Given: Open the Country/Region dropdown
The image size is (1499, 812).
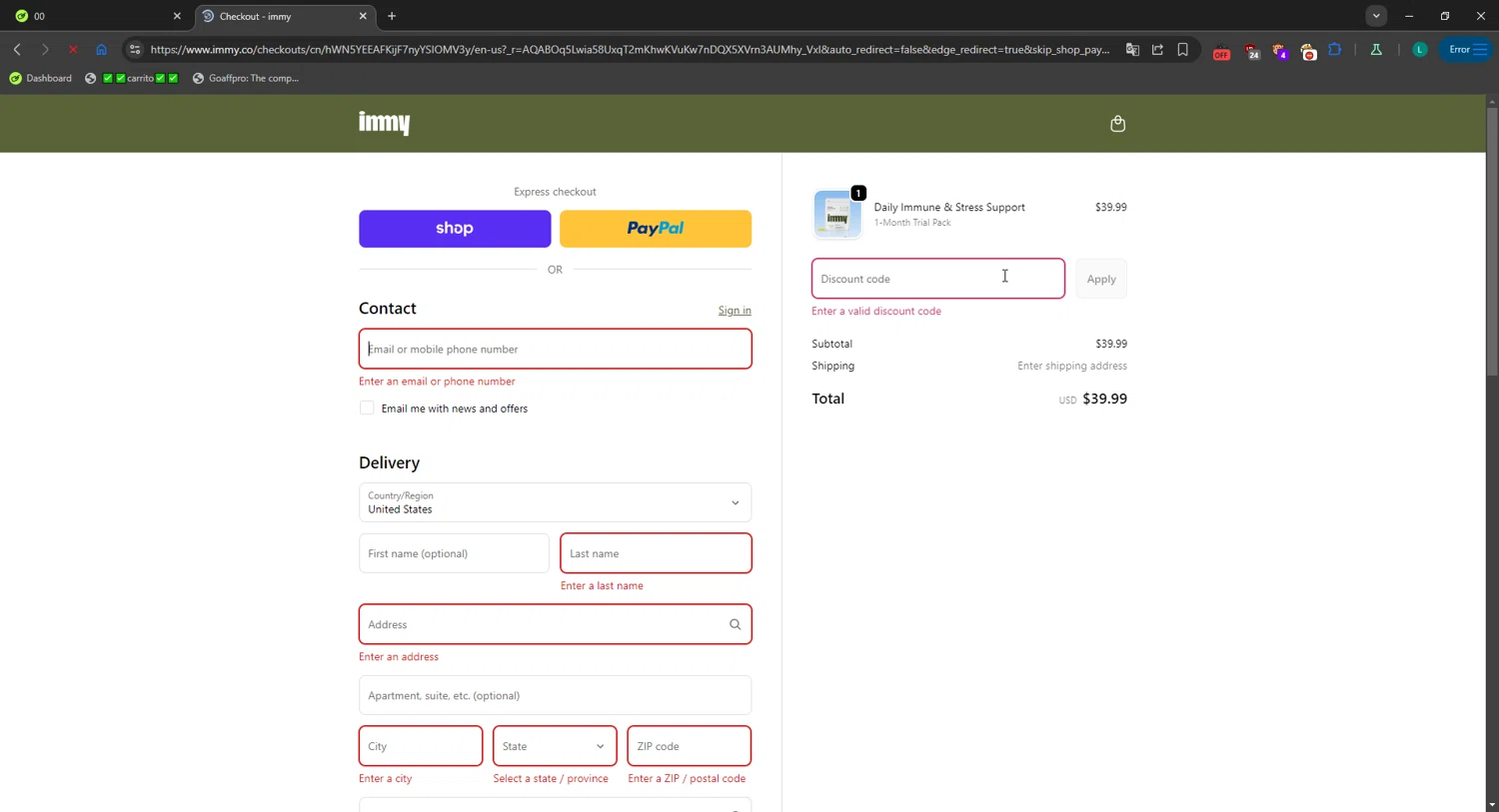Looking at the screenshot, I should coord(555,502).
